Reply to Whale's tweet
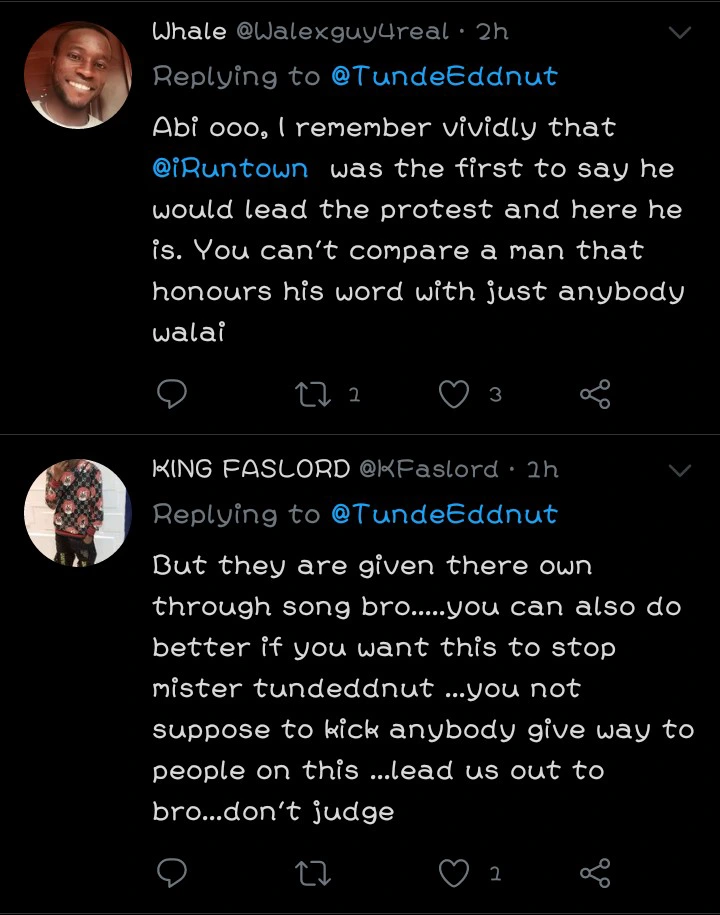The height and width of the screenshot is (915, 720). 173,395
